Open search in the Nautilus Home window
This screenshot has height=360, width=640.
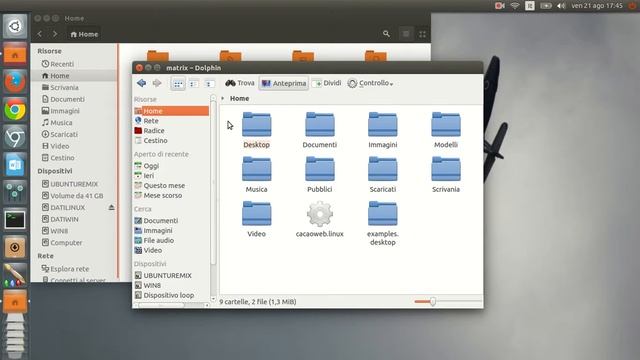[386, 34]
